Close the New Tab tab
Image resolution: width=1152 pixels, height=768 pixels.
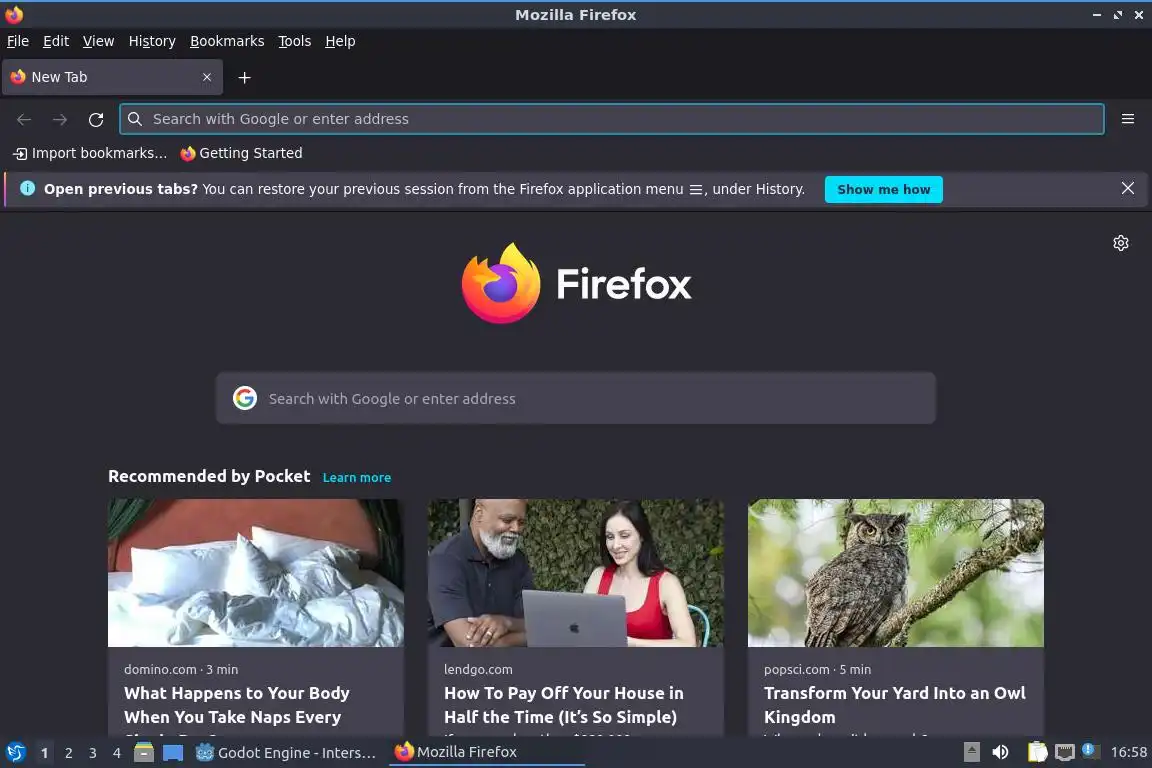[207, 77]
